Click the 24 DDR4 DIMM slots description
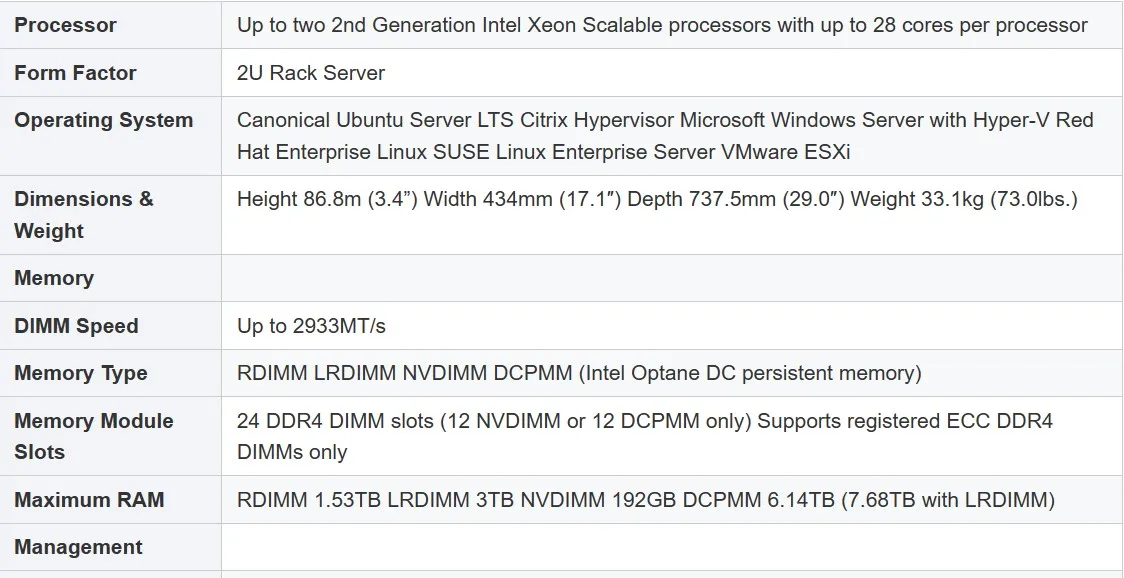Screen dimensions: 1124x578 tap(644, 436)
